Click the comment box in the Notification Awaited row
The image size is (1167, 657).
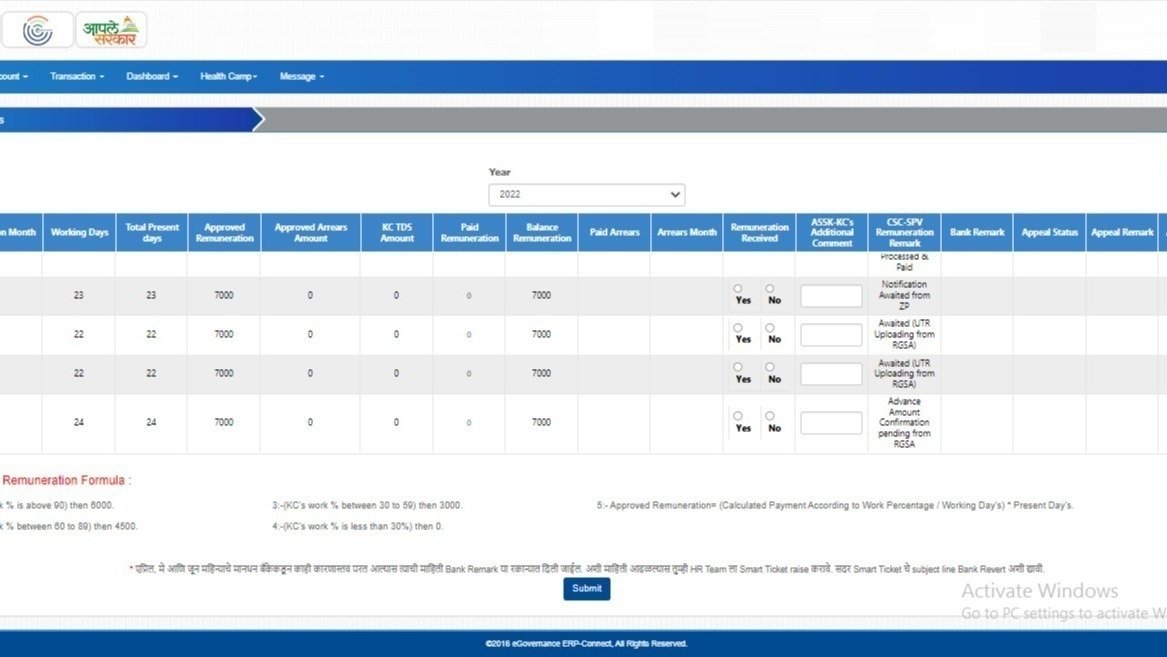831,295
